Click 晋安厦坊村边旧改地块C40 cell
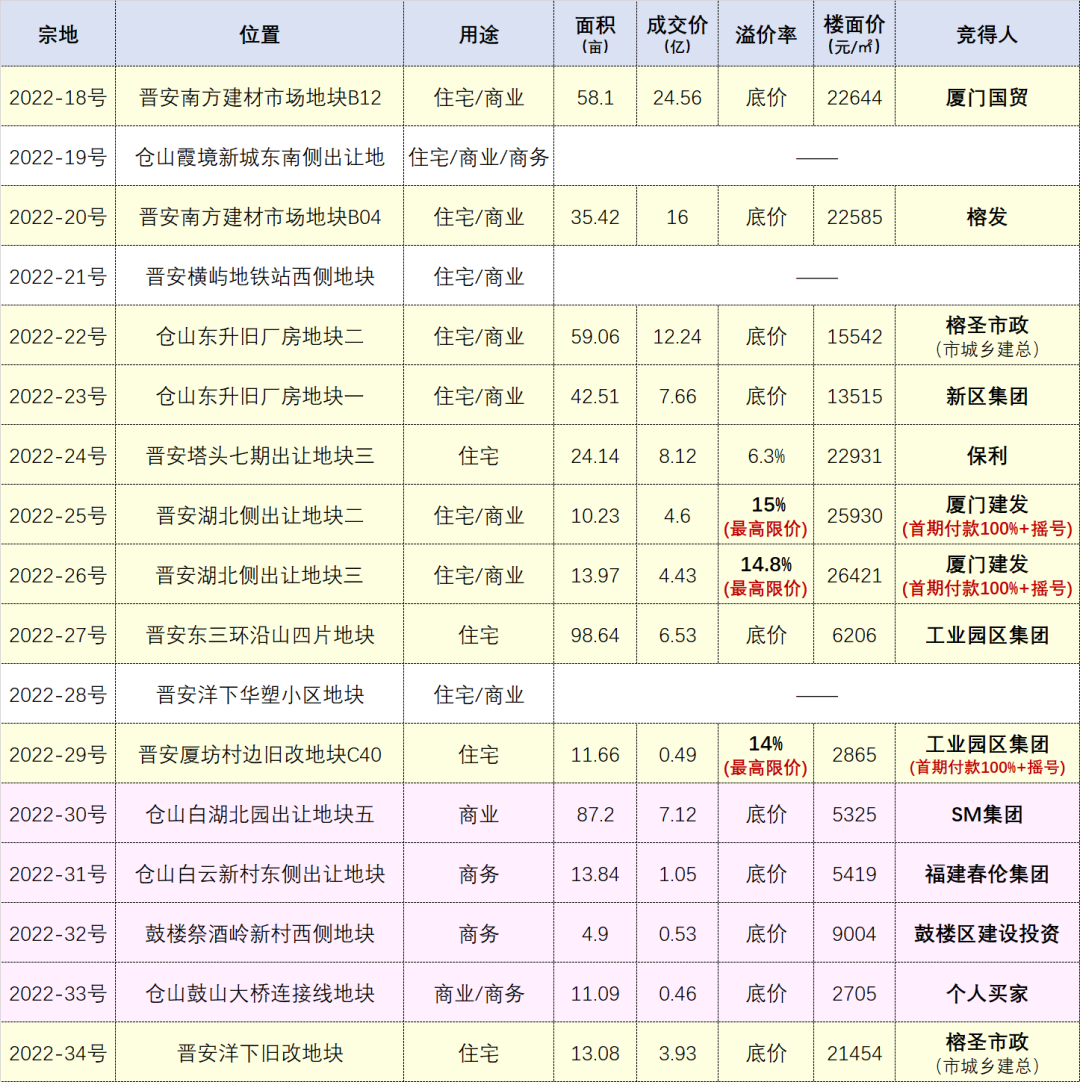1080x1082 pixels. click(259, 754)
